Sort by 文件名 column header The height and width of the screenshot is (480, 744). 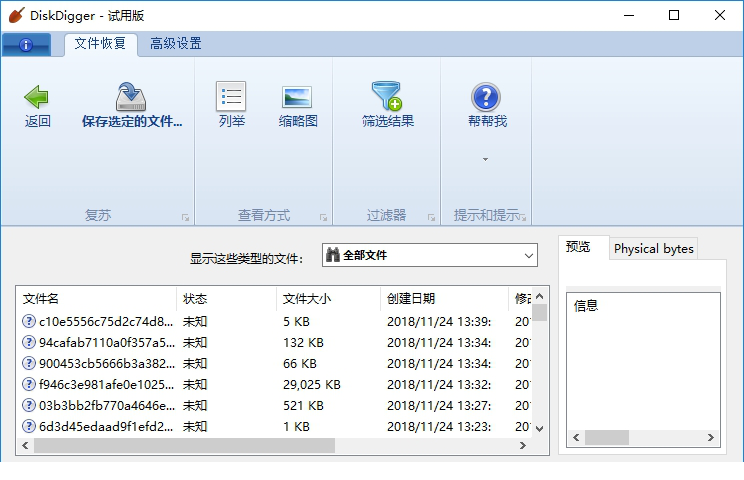pos(96,299)
